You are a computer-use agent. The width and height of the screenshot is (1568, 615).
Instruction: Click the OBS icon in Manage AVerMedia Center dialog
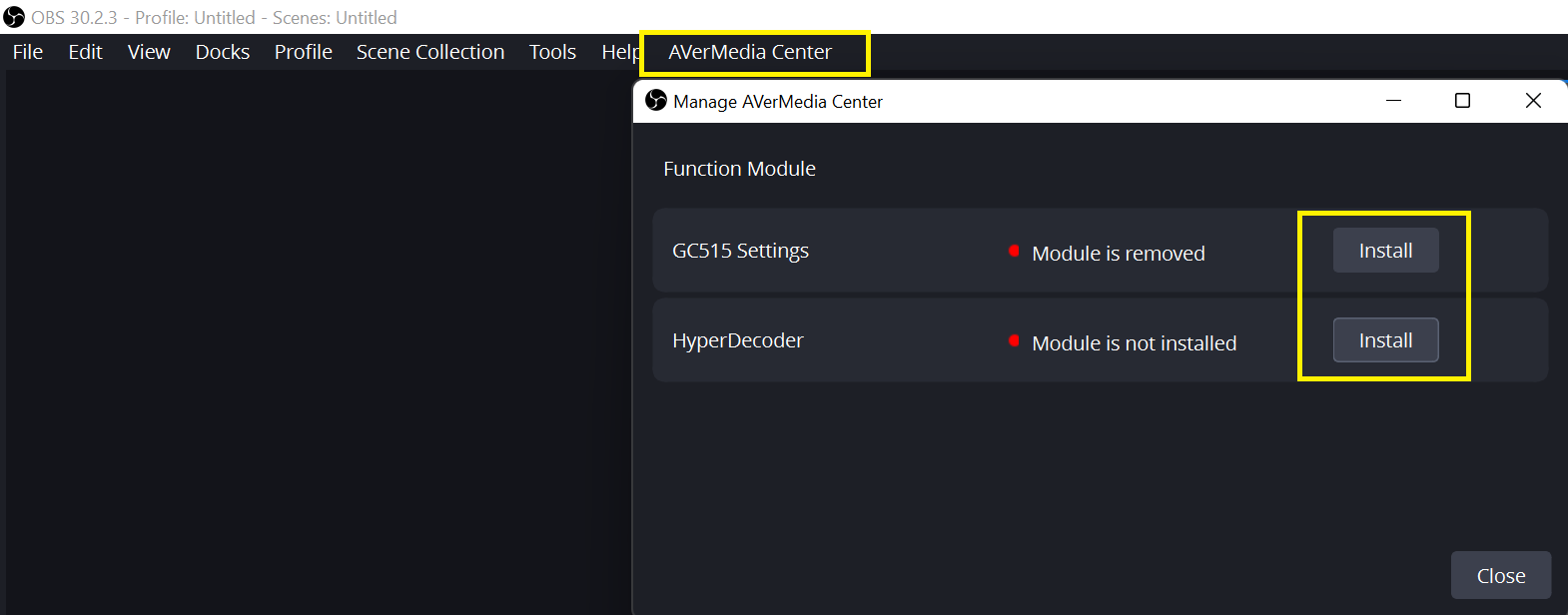(656, 101)
